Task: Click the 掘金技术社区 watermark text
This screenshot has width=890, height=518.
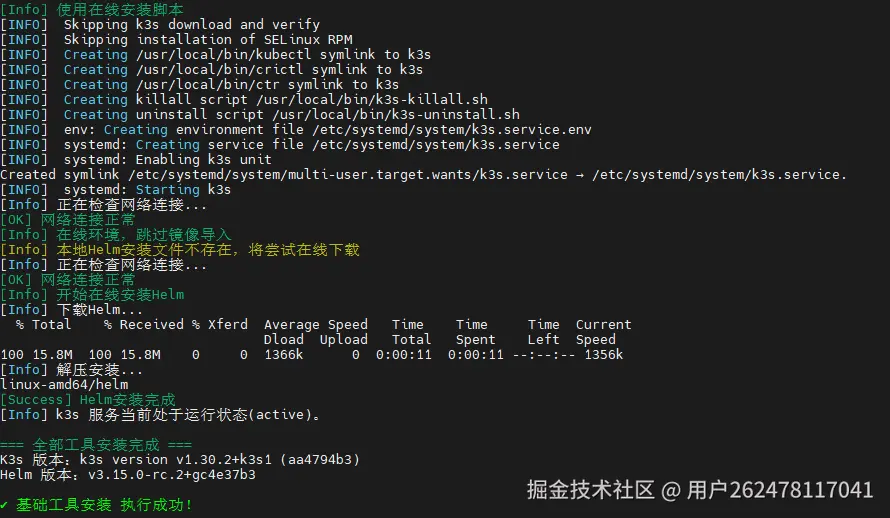Action: pyautogui.click(x=590, y=490)
